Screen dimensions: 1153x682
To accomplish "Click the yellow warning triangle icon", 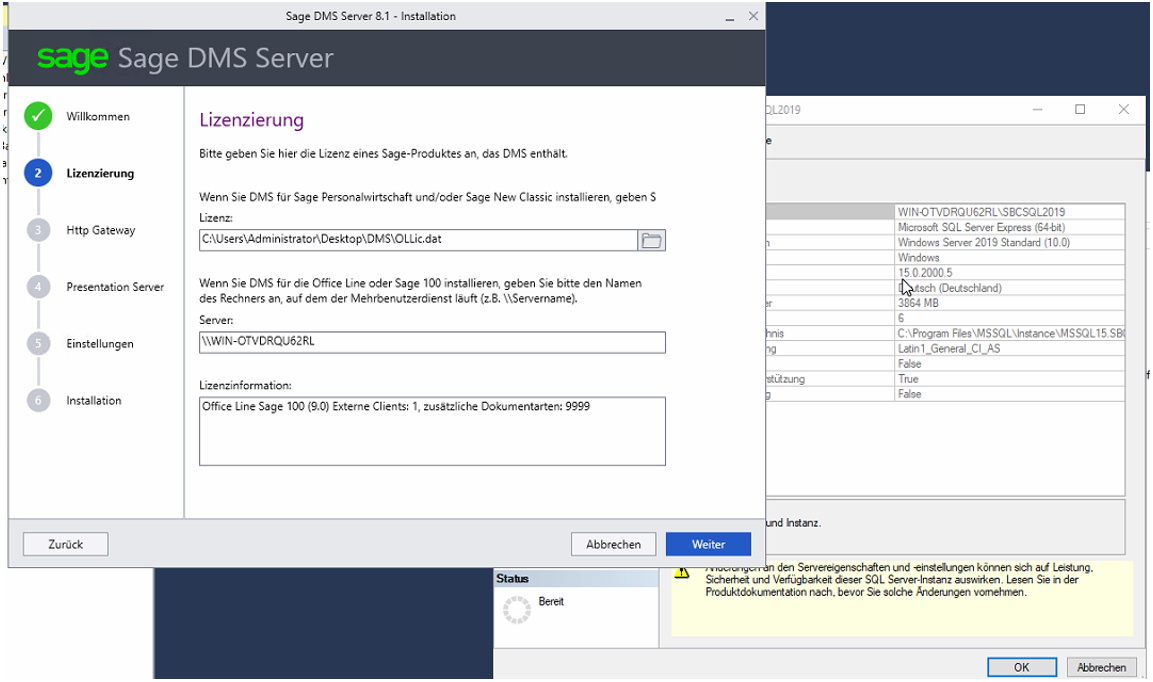I will coord(682,572).
